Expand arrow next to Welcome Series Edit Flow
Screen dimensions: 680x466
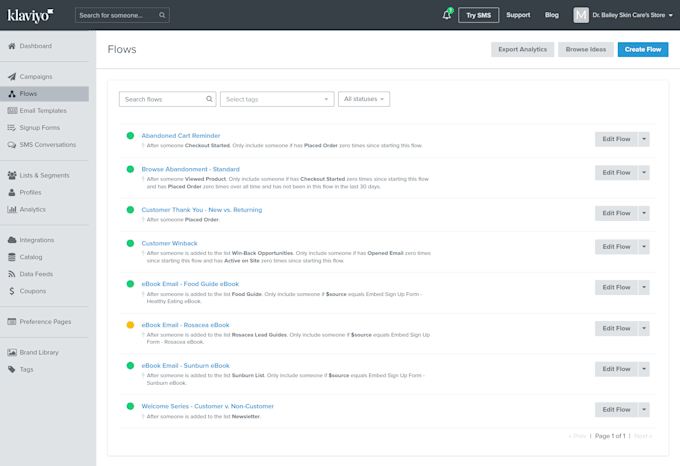[644, 410]
